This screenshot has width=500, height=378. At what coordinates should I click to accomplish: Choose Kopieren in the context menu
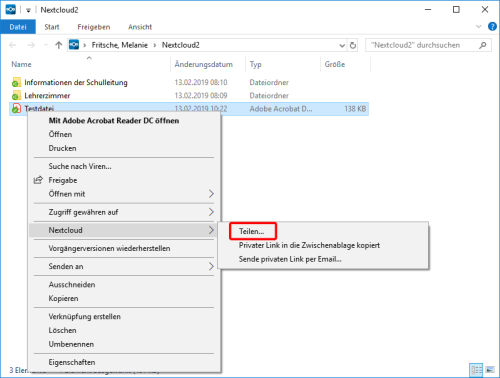(x=63, y=298)
